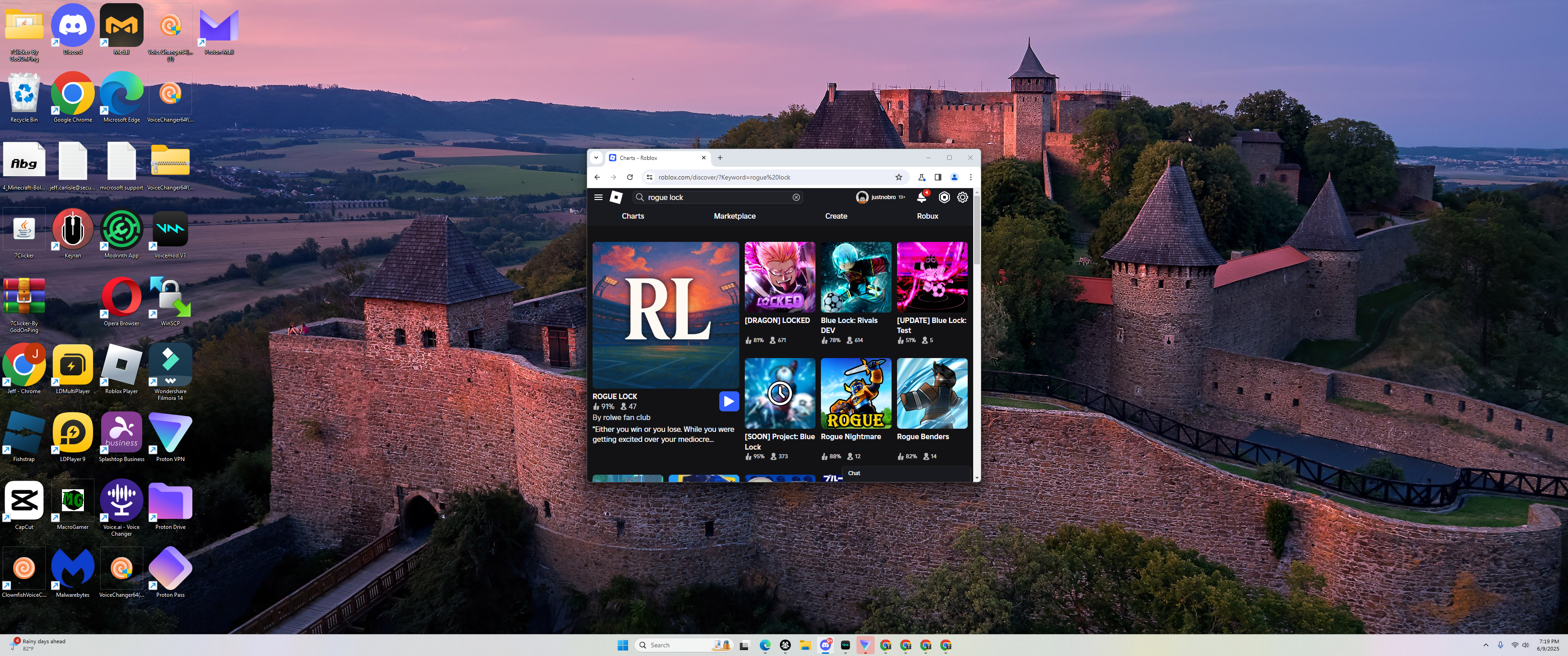Switch to the Marketplace tab
Viewport: 1568px width, 656px height.
(x=734, y=216)
